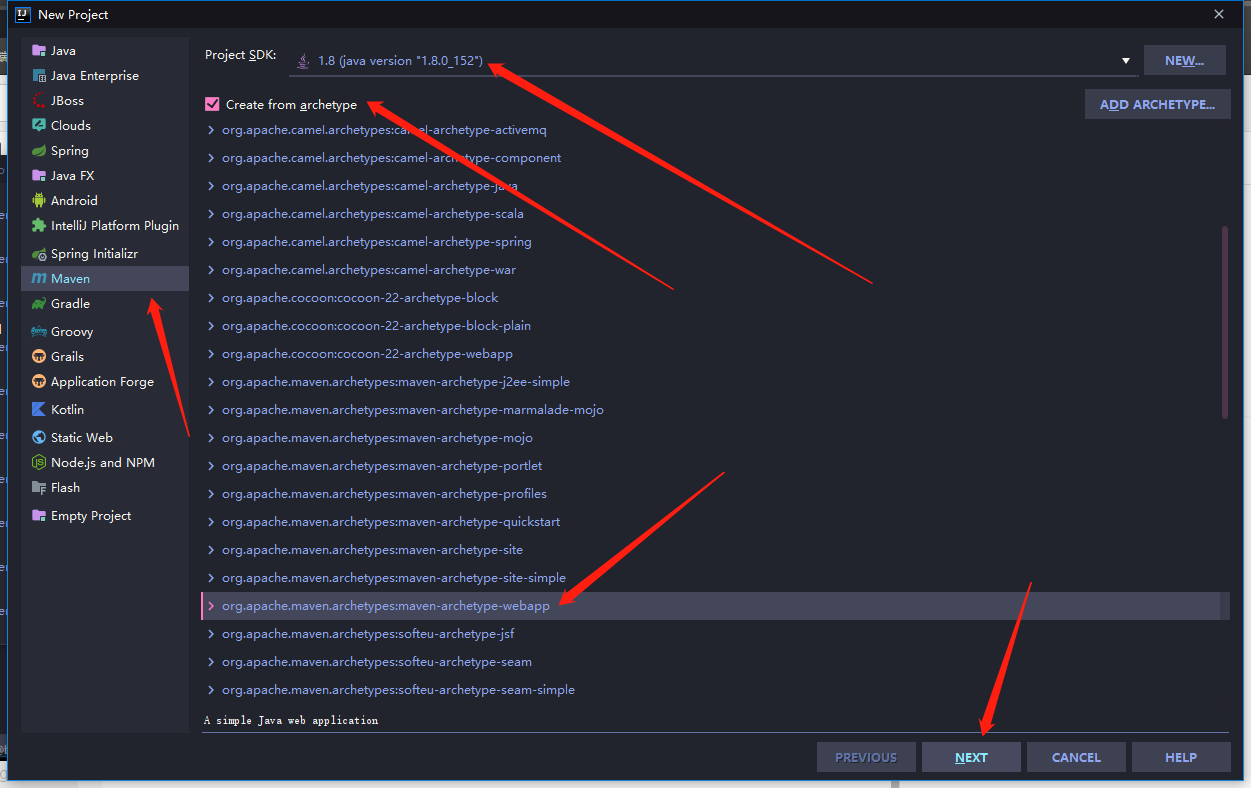
Task: Click the Java cup icon in SDK field
Action: [x=303, y=61]
